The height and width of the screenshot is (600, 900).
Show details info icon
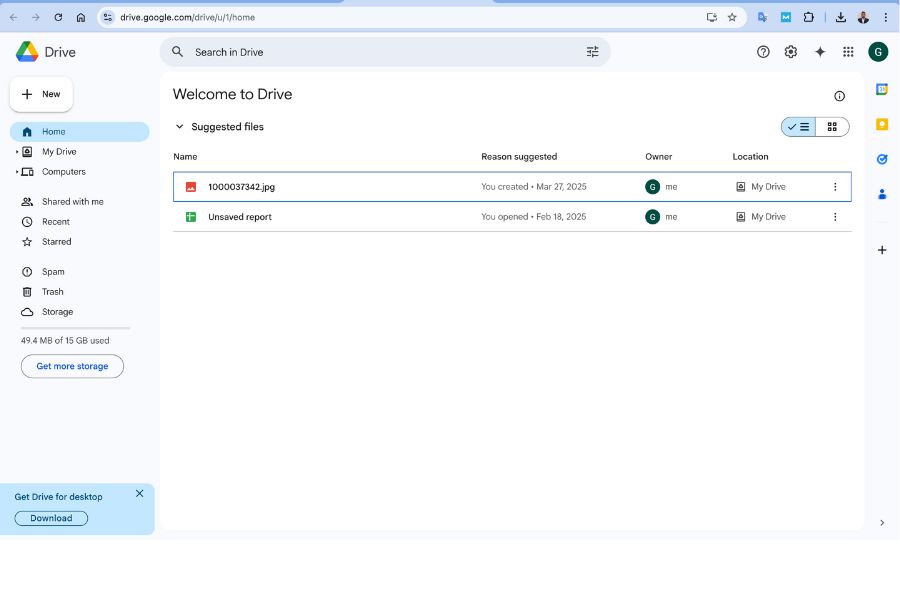[839, 96]
